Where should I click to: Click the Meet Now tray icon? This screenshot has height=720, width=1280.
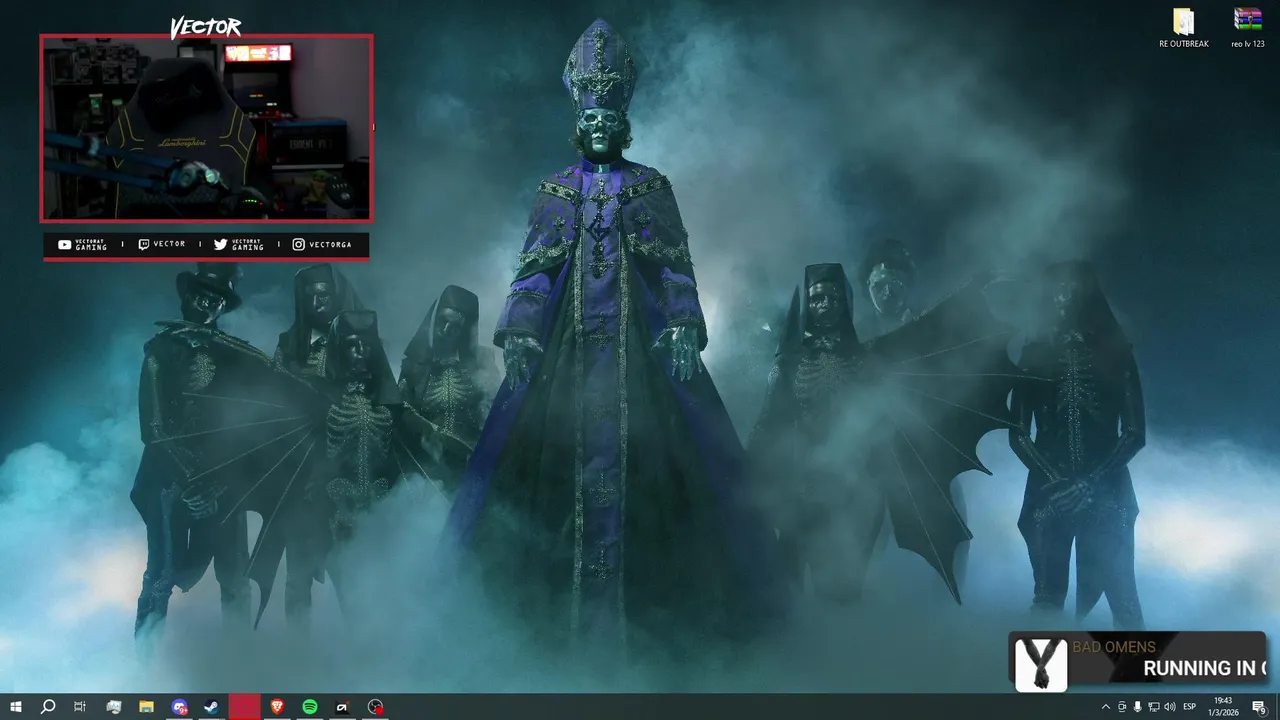tap(1122, 707)
